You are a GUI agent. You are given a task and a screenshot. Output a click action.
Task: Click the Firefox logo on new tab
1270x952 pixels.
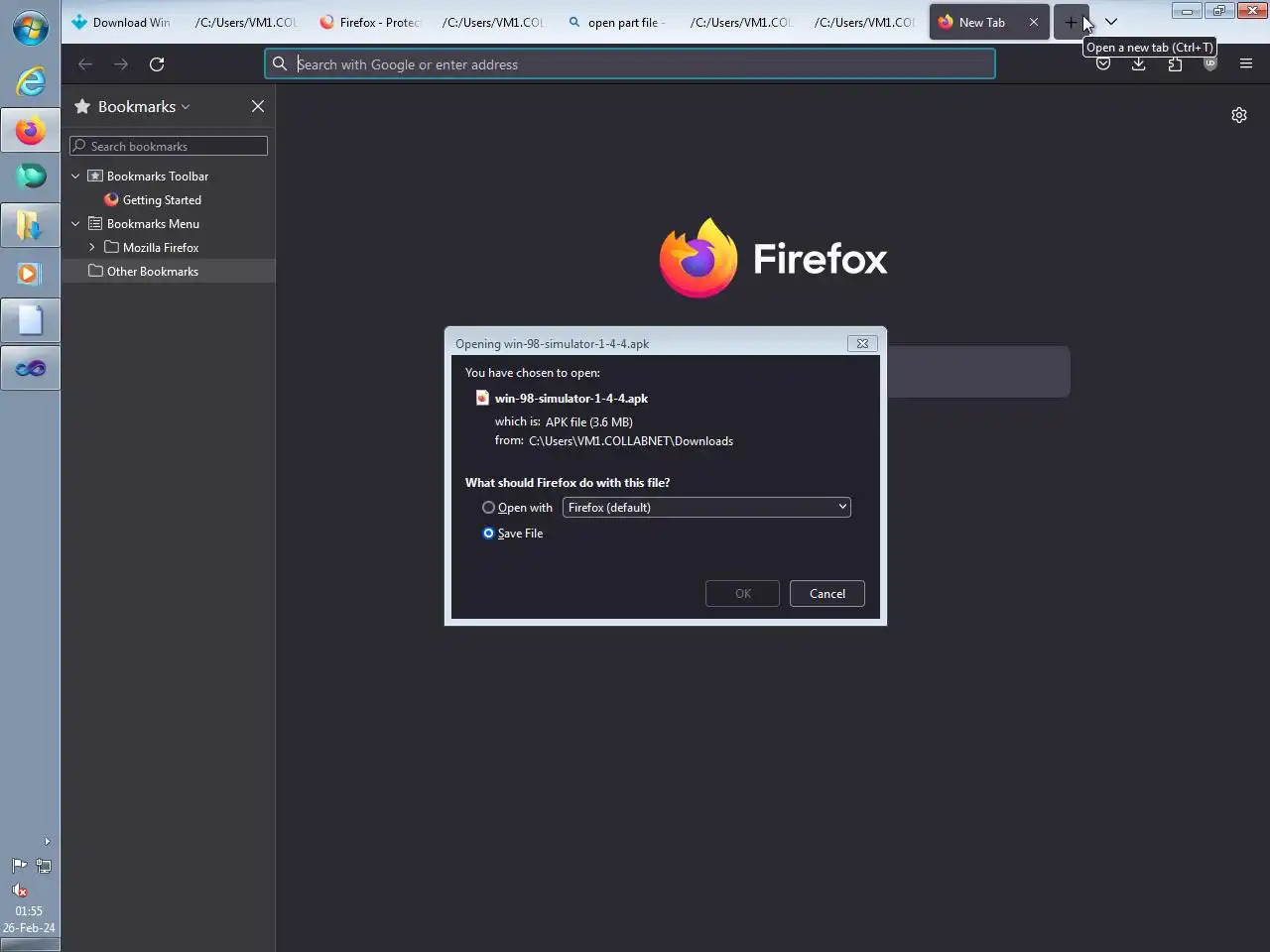[773, 258]
